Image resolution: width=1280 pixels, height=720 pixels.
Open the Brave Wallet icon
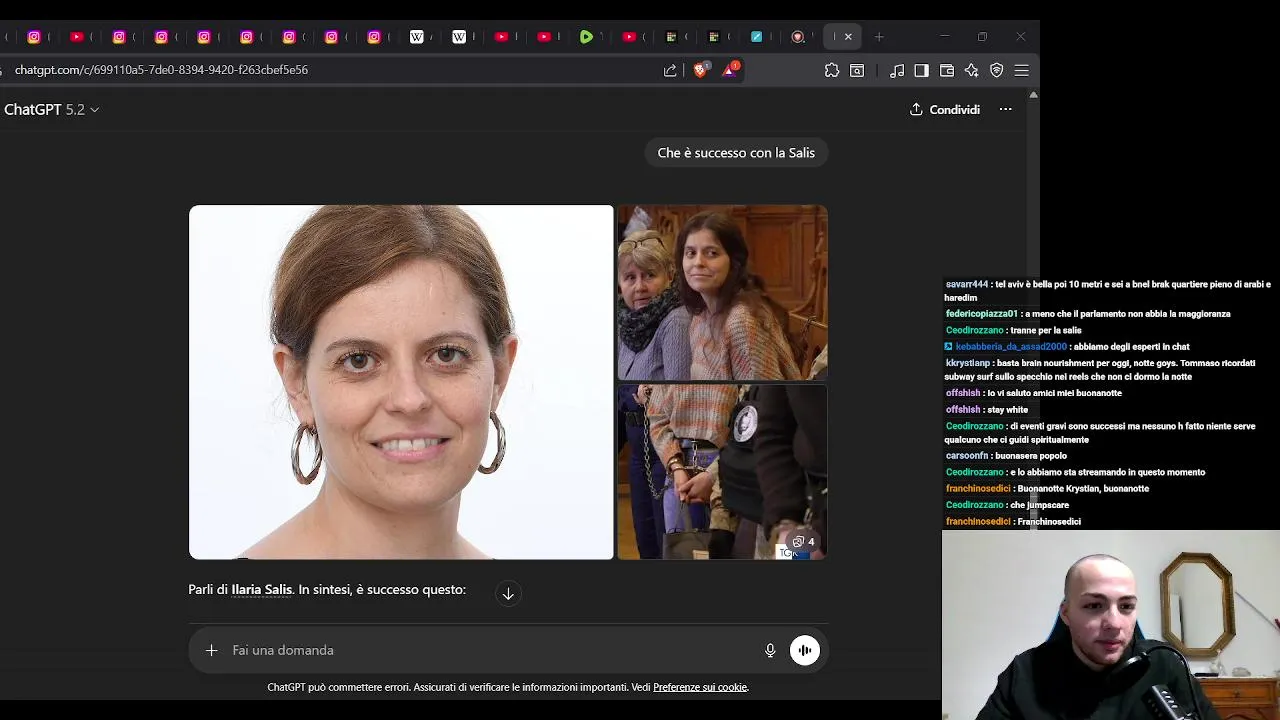coord(947,70)
